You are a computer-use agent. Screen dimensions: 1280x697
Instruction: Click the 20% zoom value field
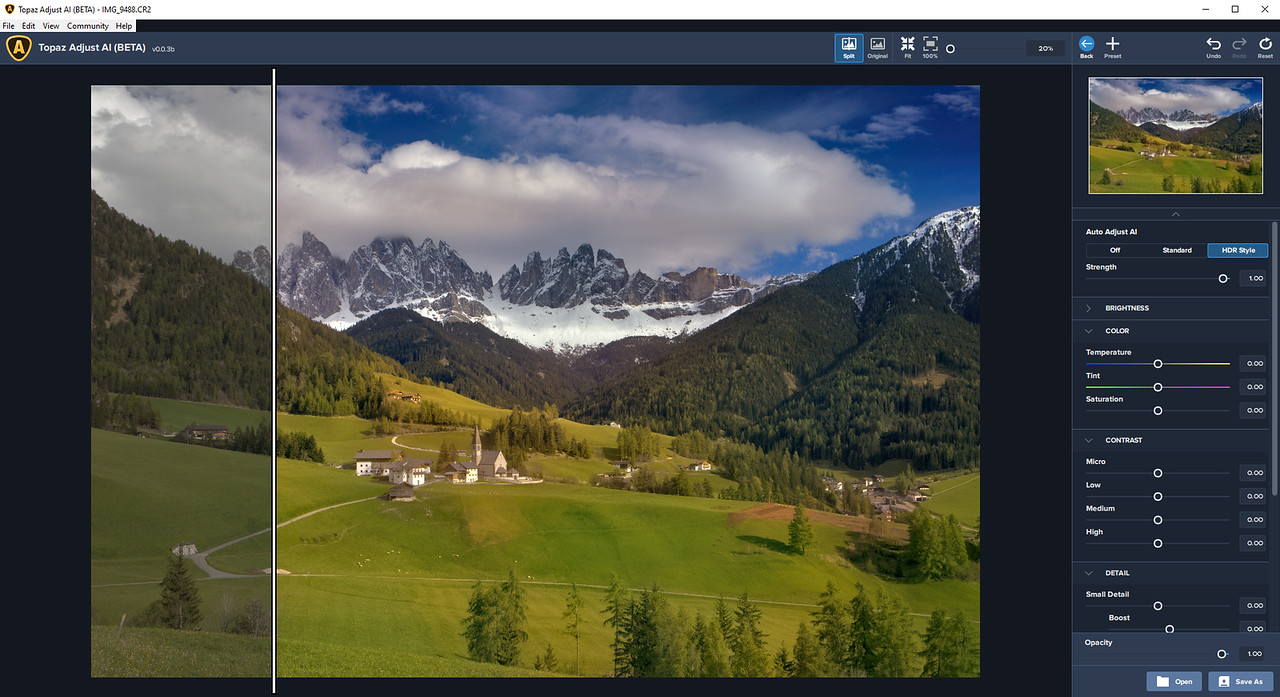point(1045,48)
